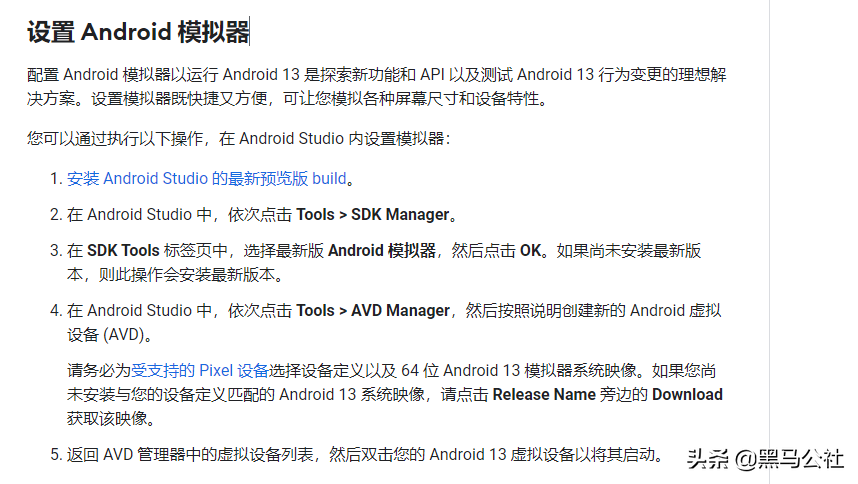The height and width of the screenshot is (484, 858).
Task: Click the bold 'SDK Tools' text in step 3
Action: pyautogui.click(x=123, y=250)
